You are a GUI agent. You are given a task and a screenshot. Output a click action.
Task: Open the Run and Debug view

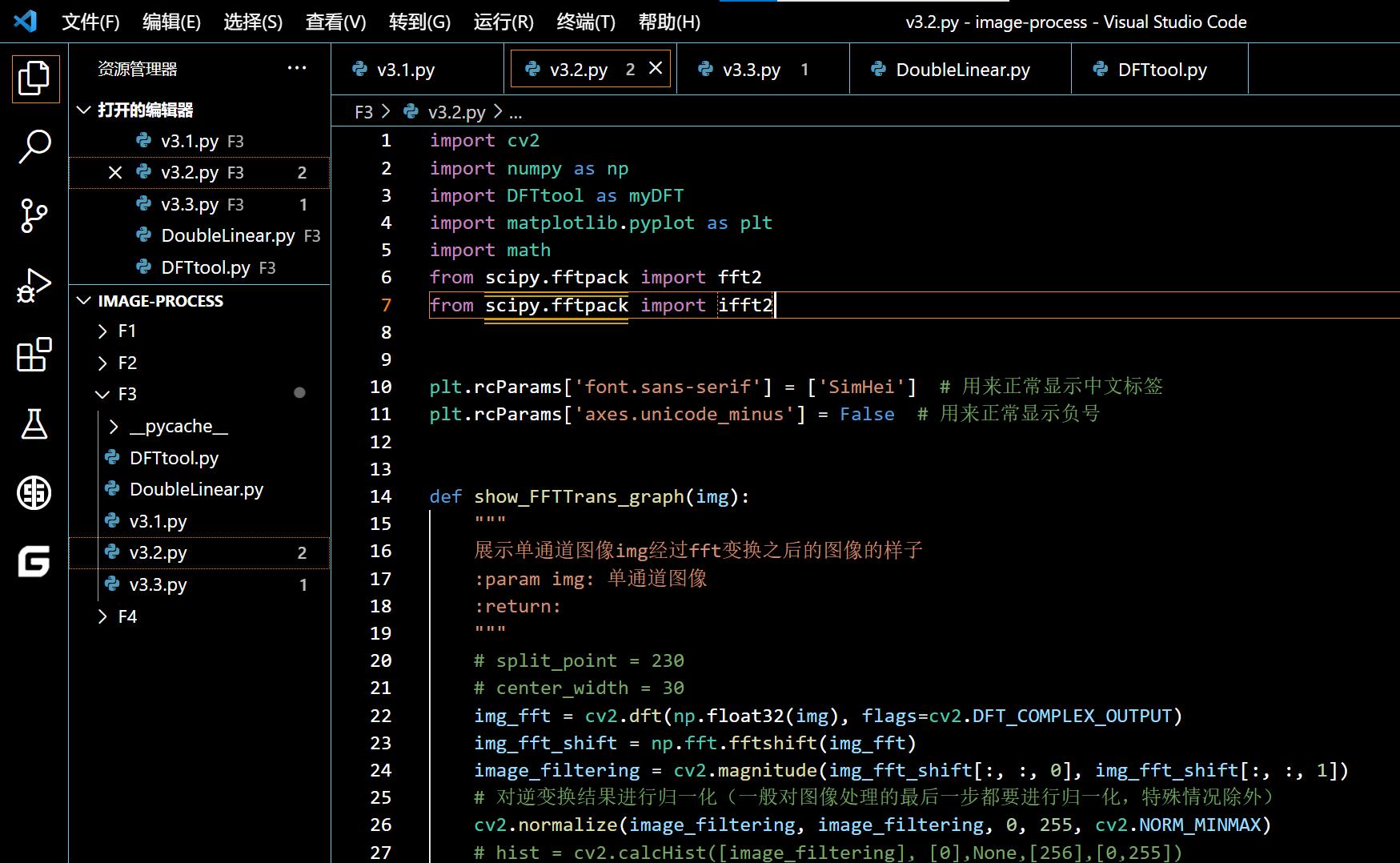tap(34, 286)
